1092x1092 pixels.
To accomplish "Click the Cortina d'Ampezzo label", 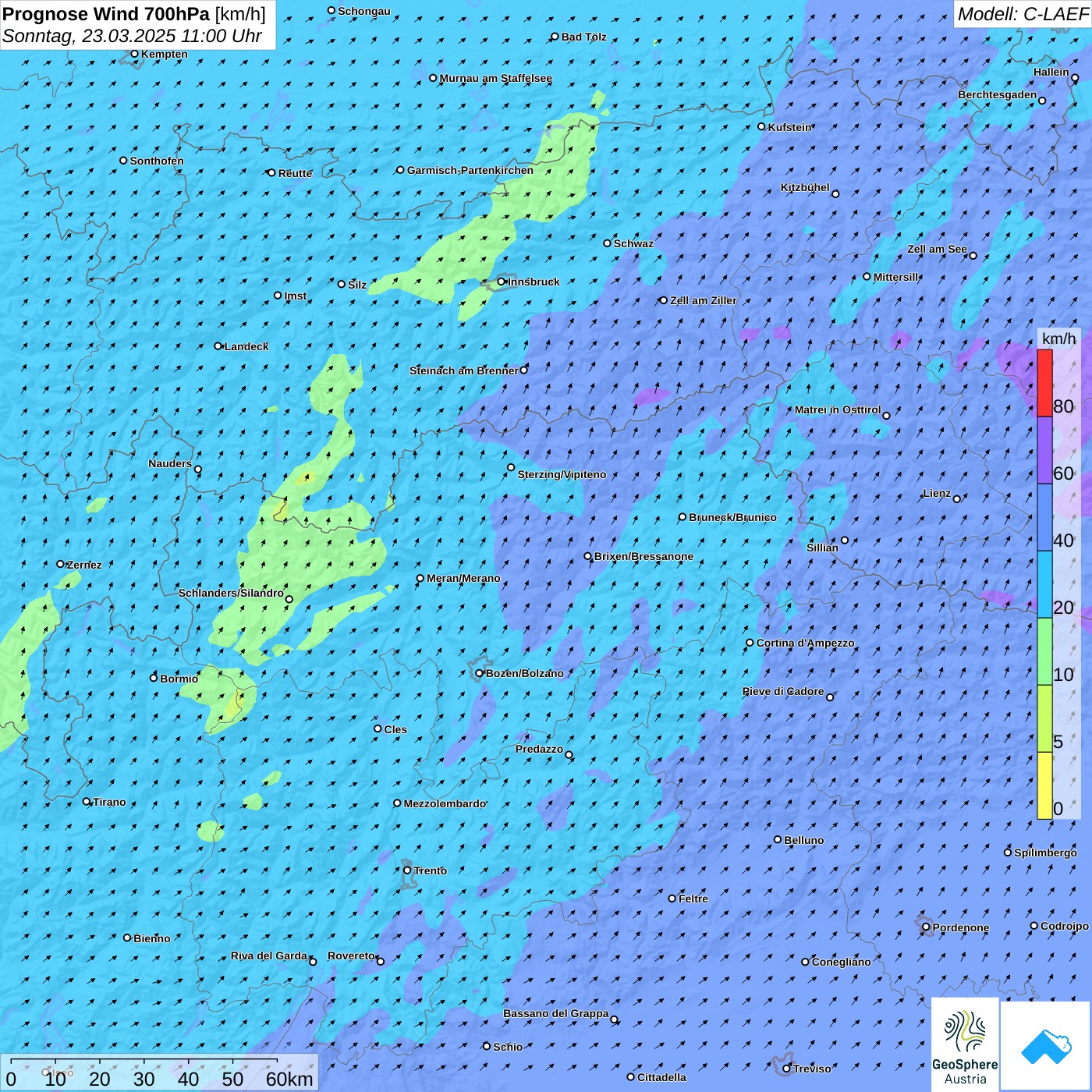I will (x=806, y=643).
